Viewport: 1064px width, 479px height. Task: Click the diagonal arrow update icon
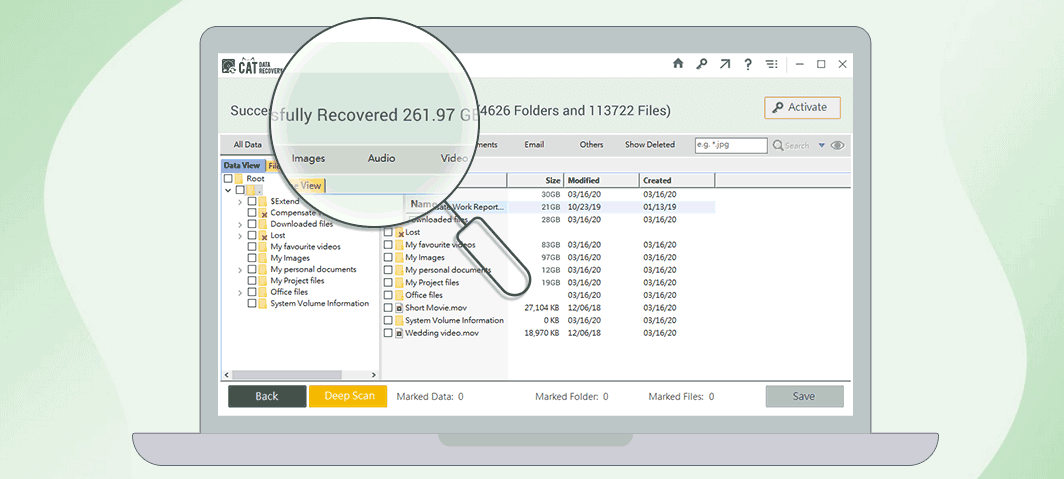click(x=725, y=64)
